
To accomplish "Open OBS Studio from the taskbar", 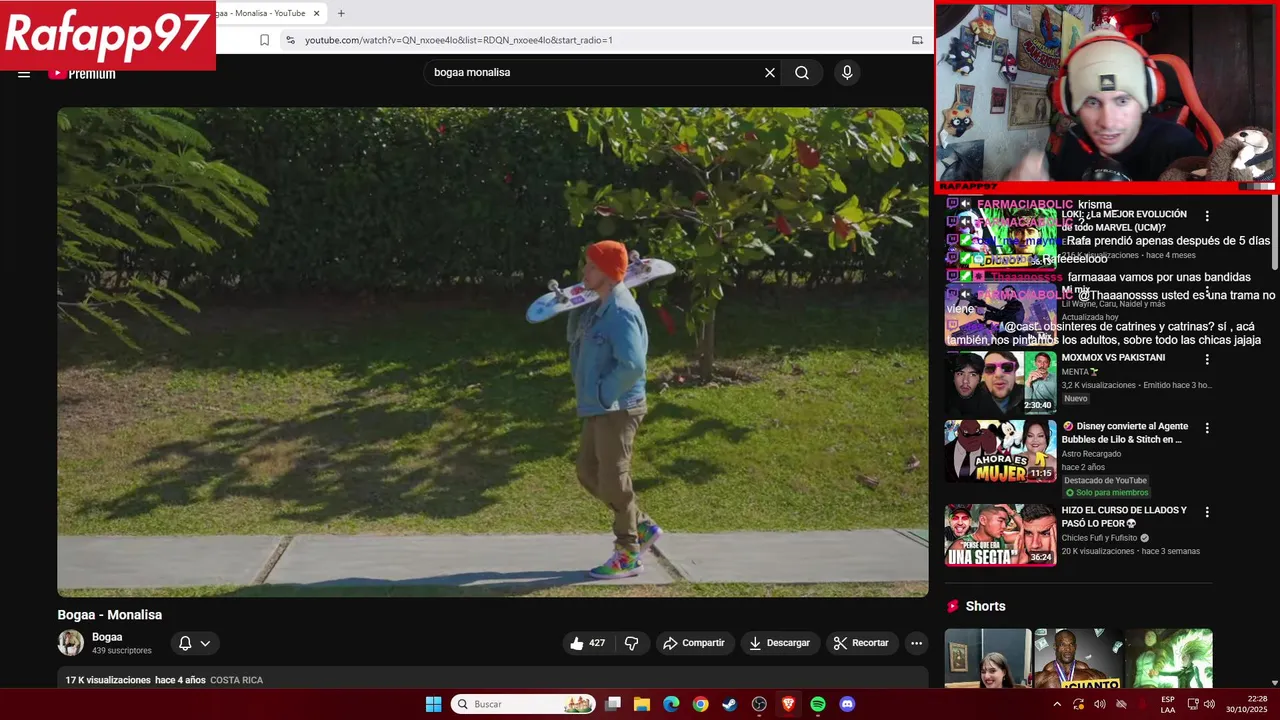I will 759,704.
